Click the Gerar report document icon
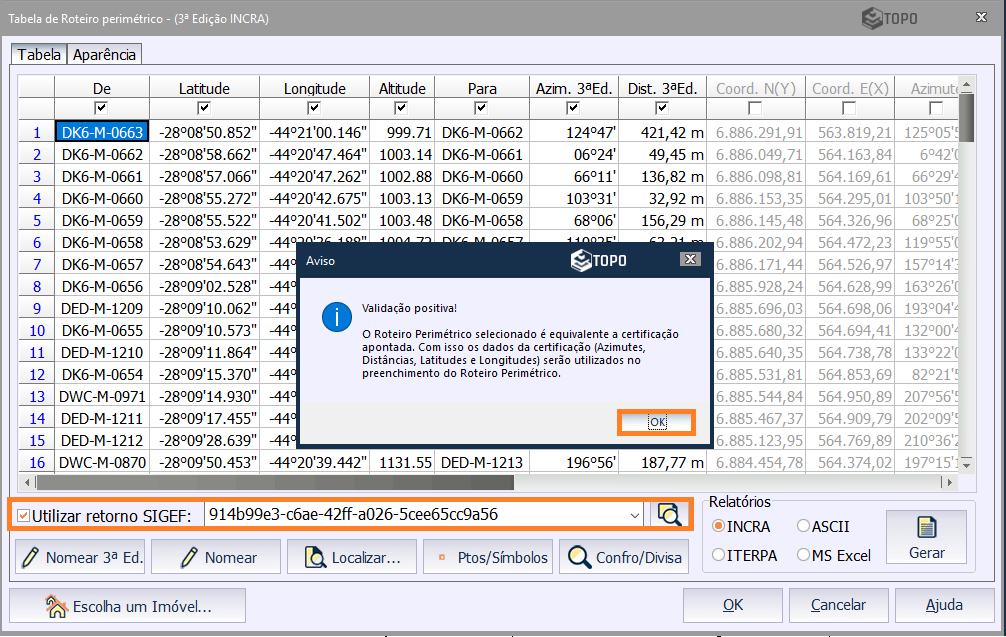This screenshot has height=637, width=1006. click(x=926, y=527)
